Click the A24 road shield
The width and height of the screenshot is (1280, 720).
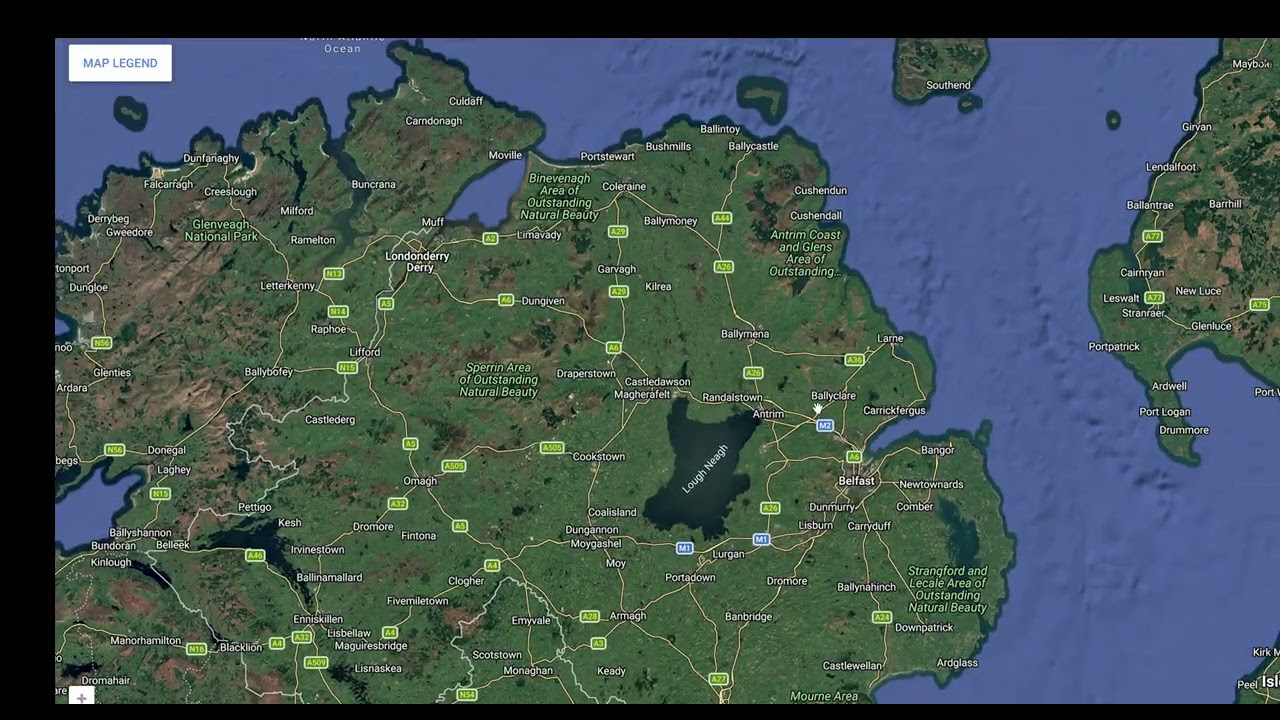pyautogui.click(x=882, y=618)
